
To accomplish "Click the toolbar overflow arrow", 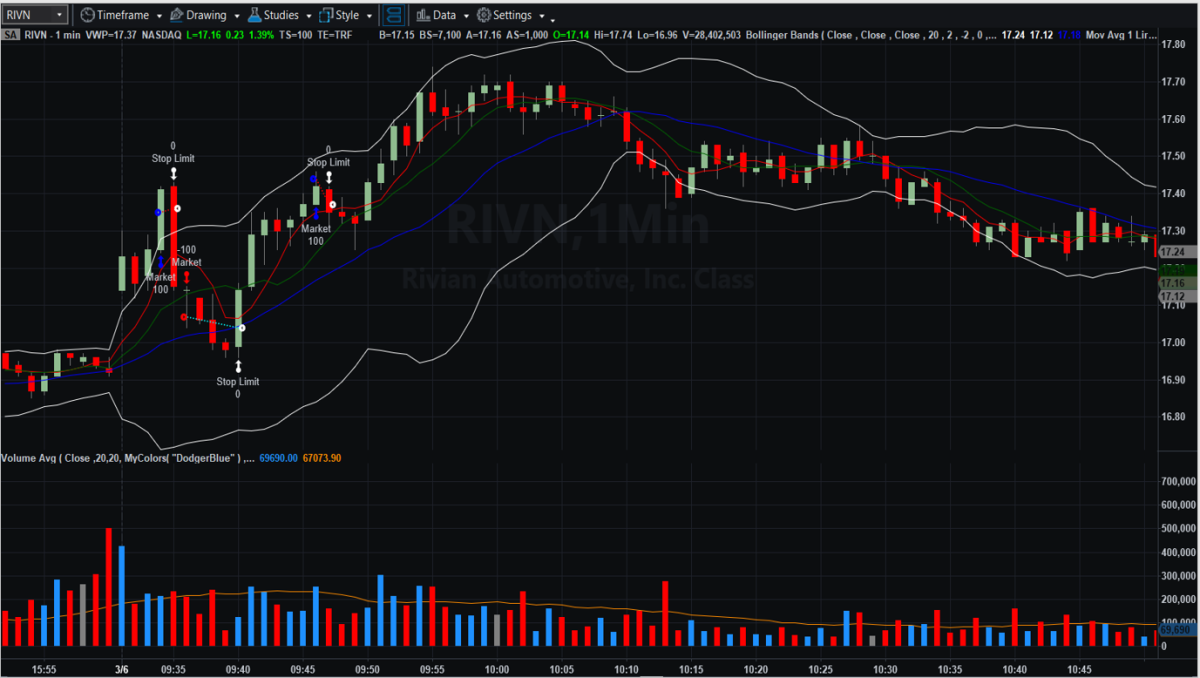I will click(553, 19).
